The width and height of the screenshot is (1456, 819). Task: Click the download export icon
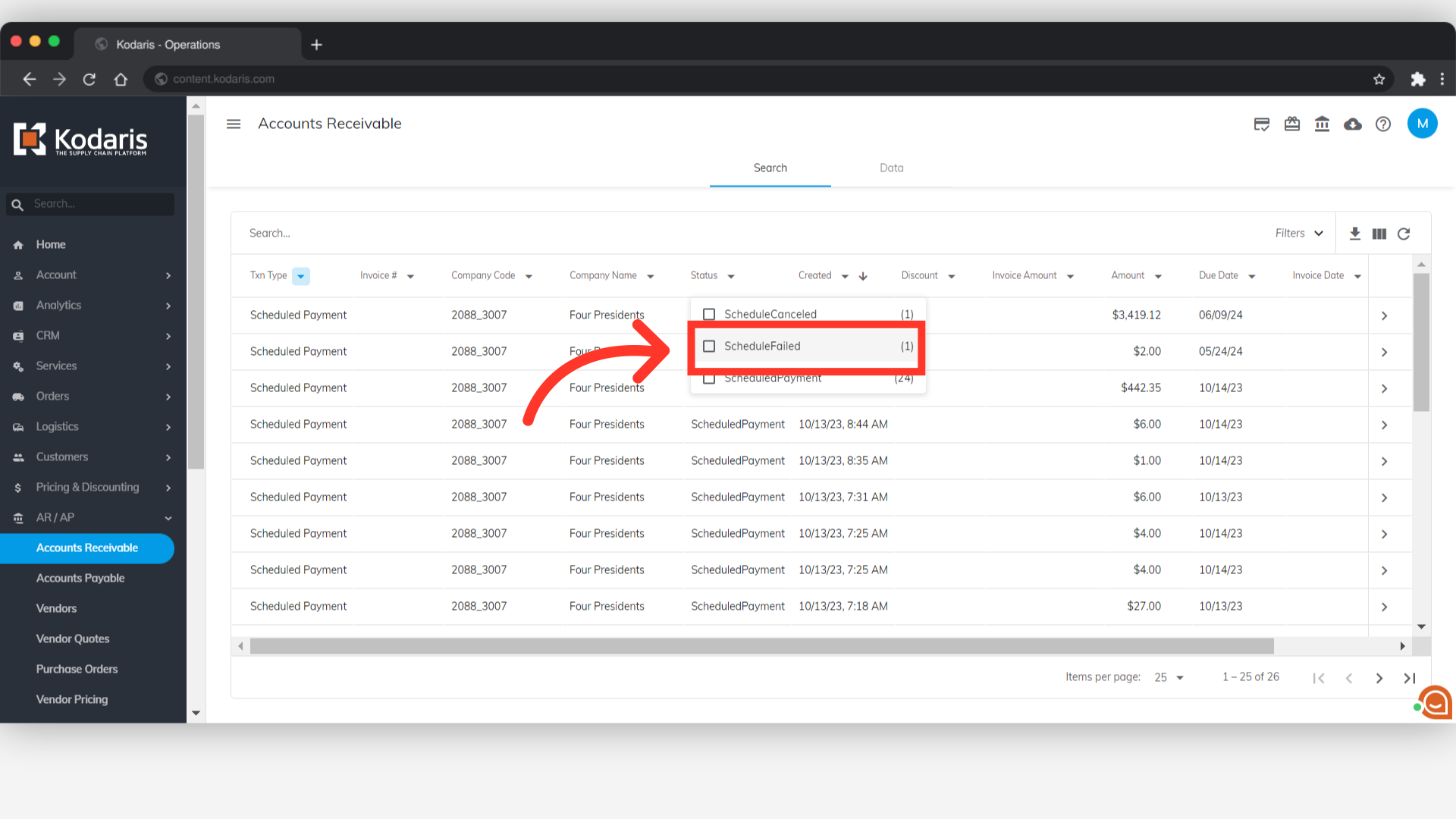point(1354,234)
